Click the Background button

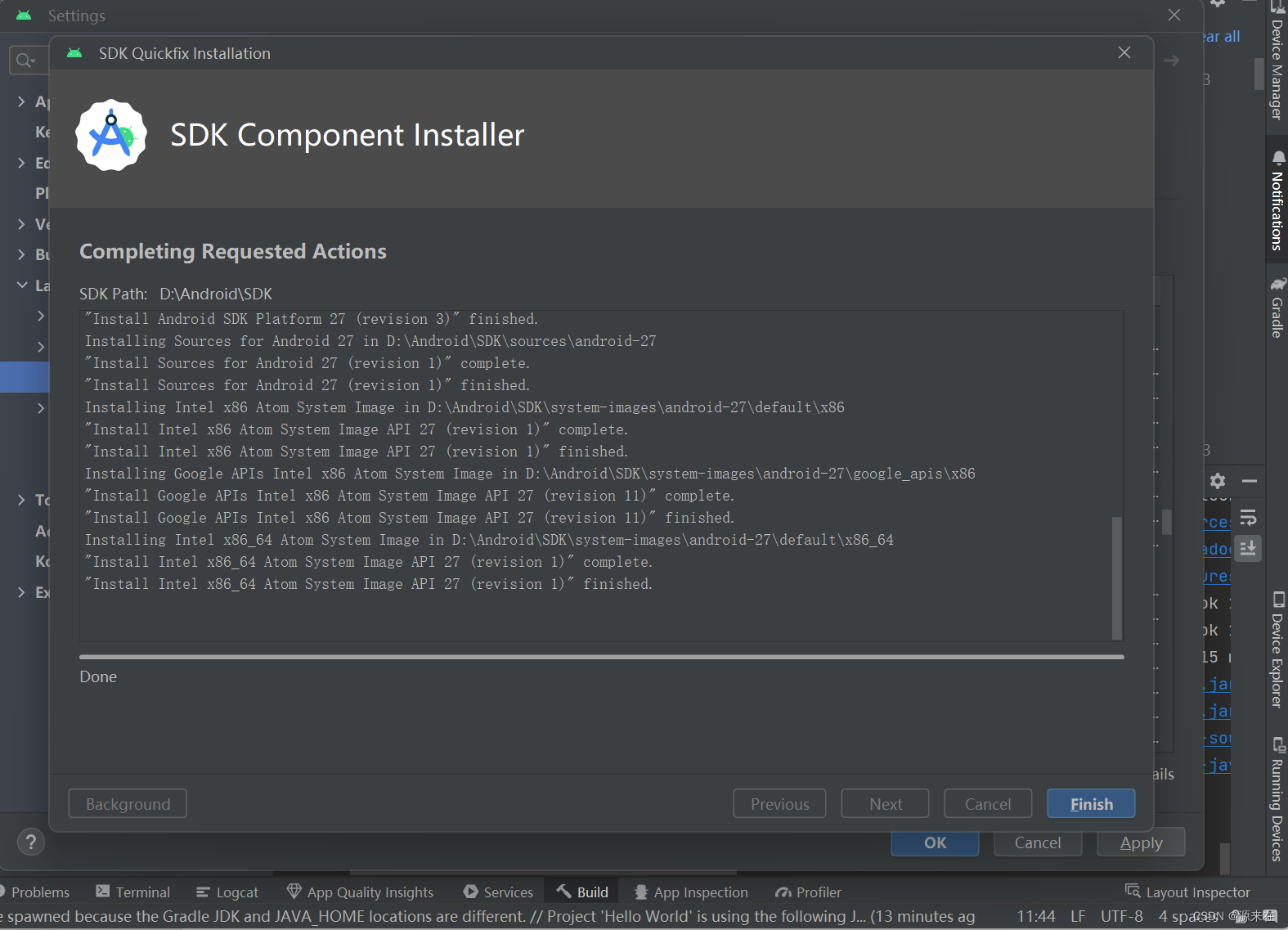128,804
